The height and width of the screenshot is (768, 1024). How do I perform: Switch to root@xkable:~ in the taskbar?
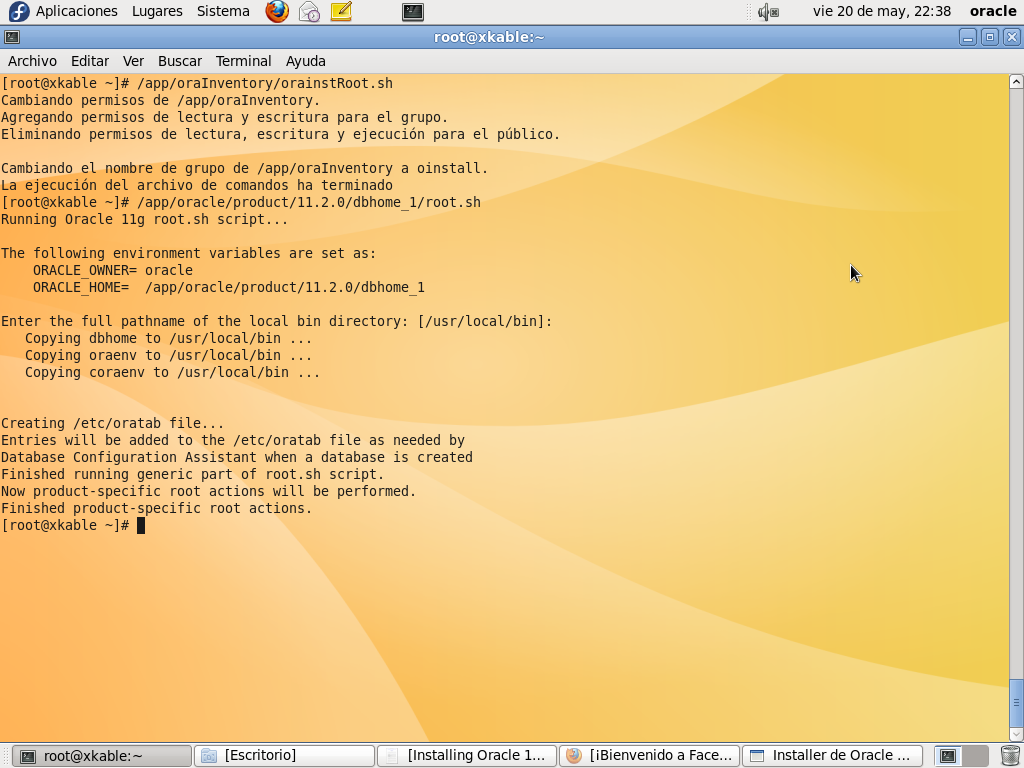tap(102, 756)
